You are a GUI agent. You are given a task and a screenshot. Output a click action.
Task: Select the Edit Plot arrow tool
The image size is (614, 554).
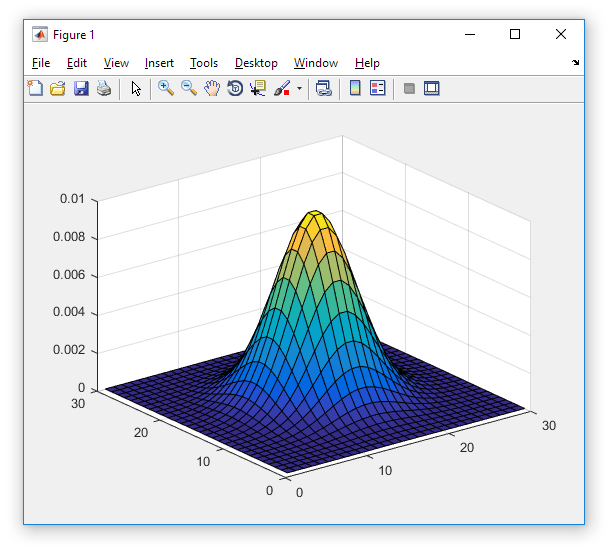click(x=136, y=88)
